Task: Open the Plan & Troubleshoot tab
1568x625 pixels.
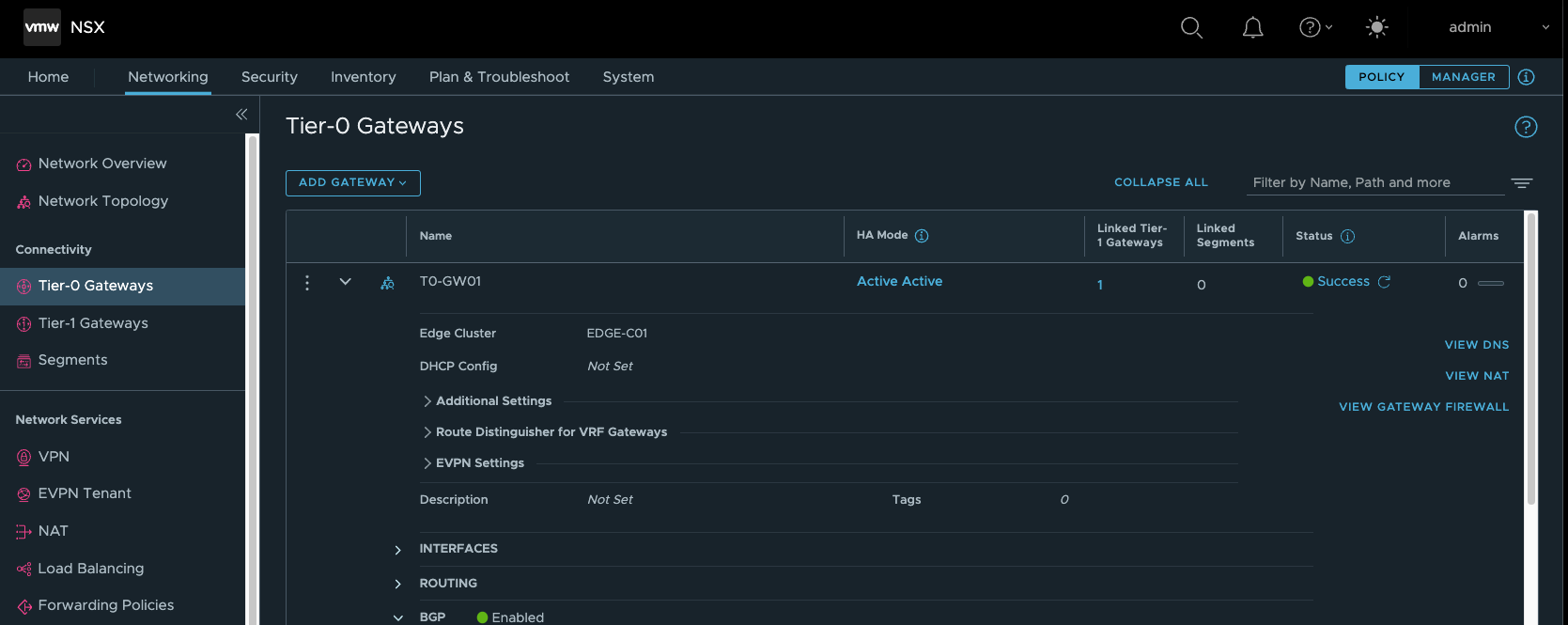Action: coord(499,77)
